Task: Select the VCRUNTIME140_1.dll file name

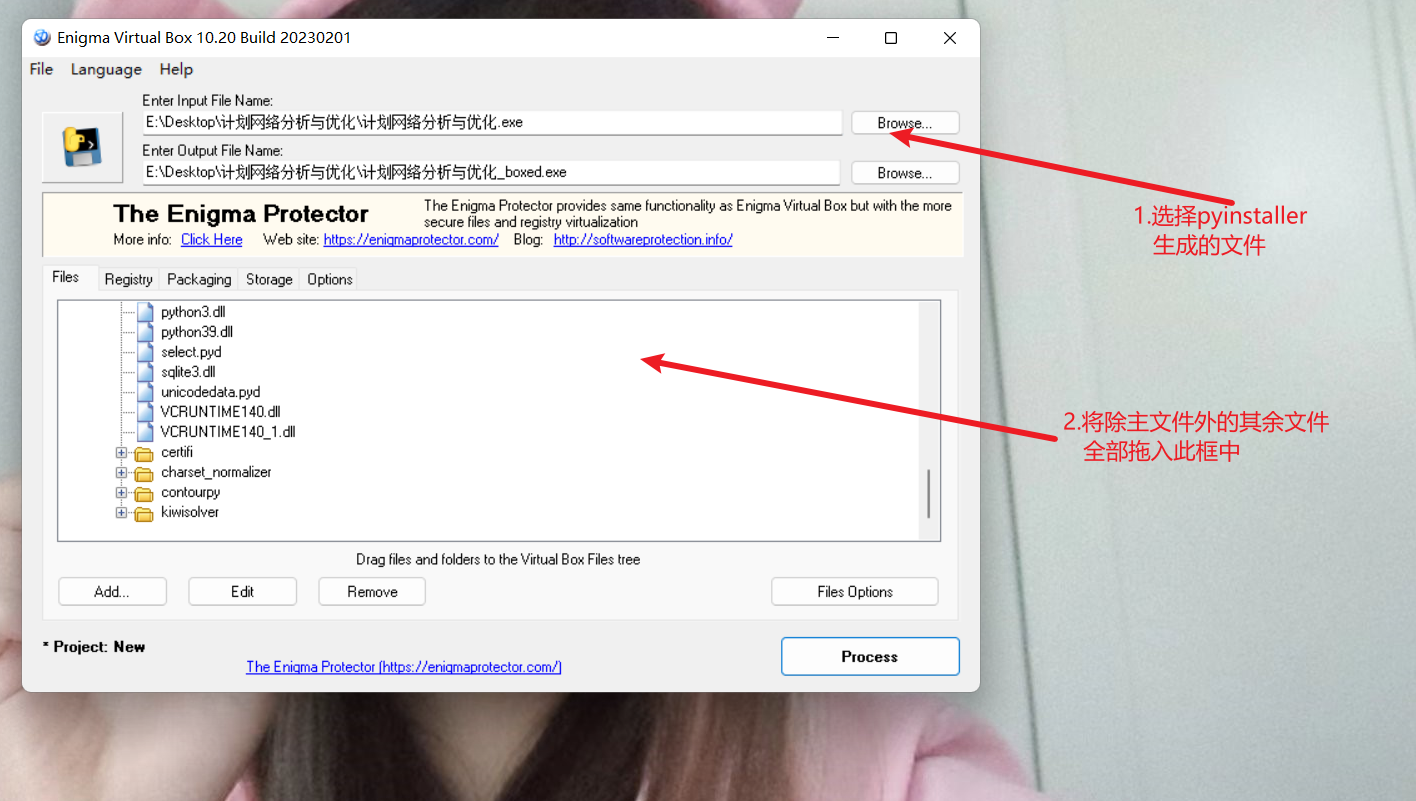Action: coord(228,432)
